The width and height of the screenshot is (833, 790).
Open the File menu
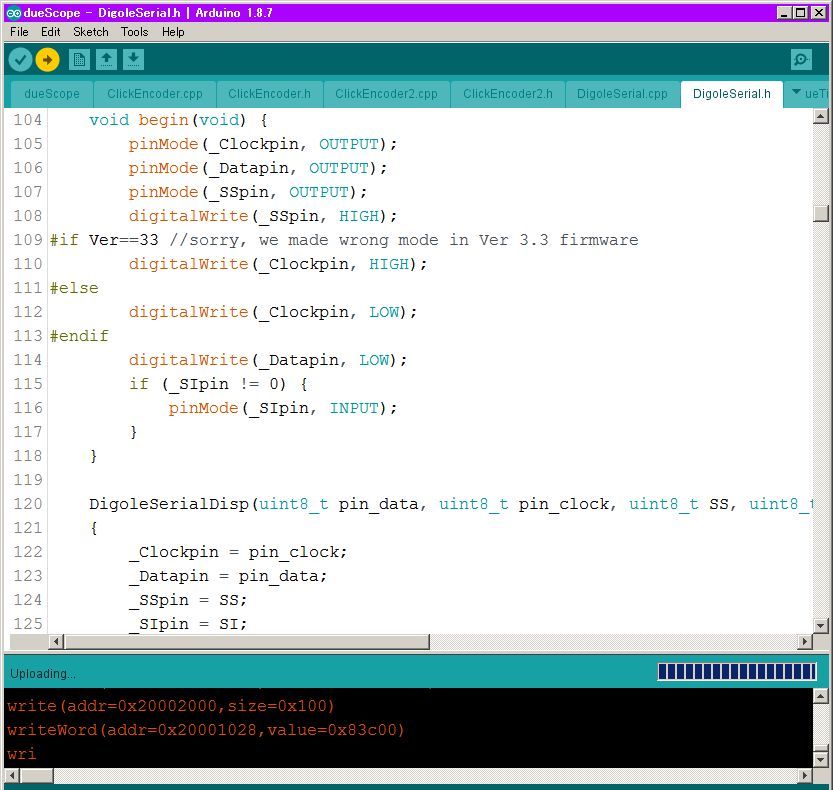tap(19, 32)
